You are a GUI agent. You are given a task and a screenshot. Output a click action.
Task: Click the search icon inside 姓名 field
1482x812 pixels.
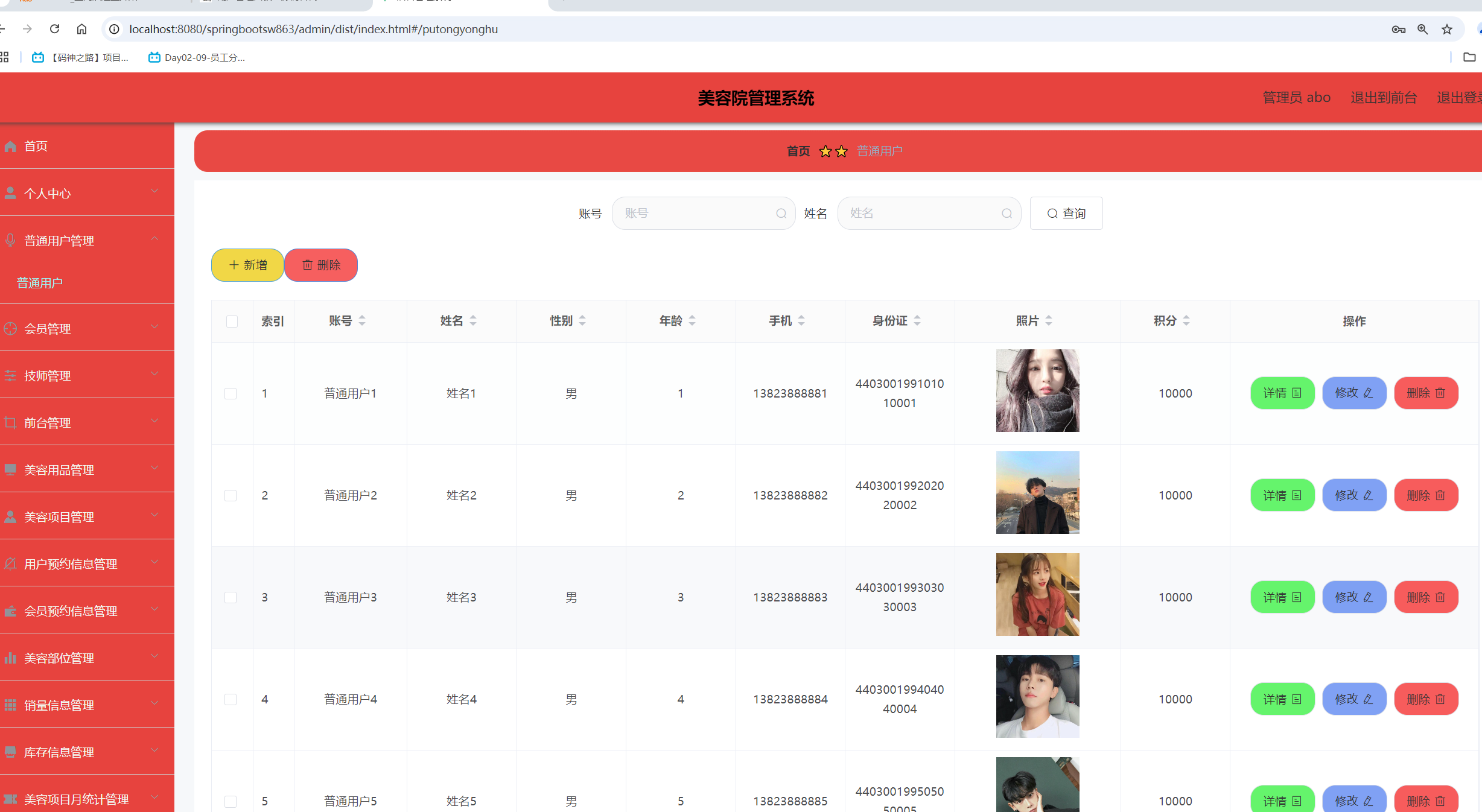[x=1007, y=214]
